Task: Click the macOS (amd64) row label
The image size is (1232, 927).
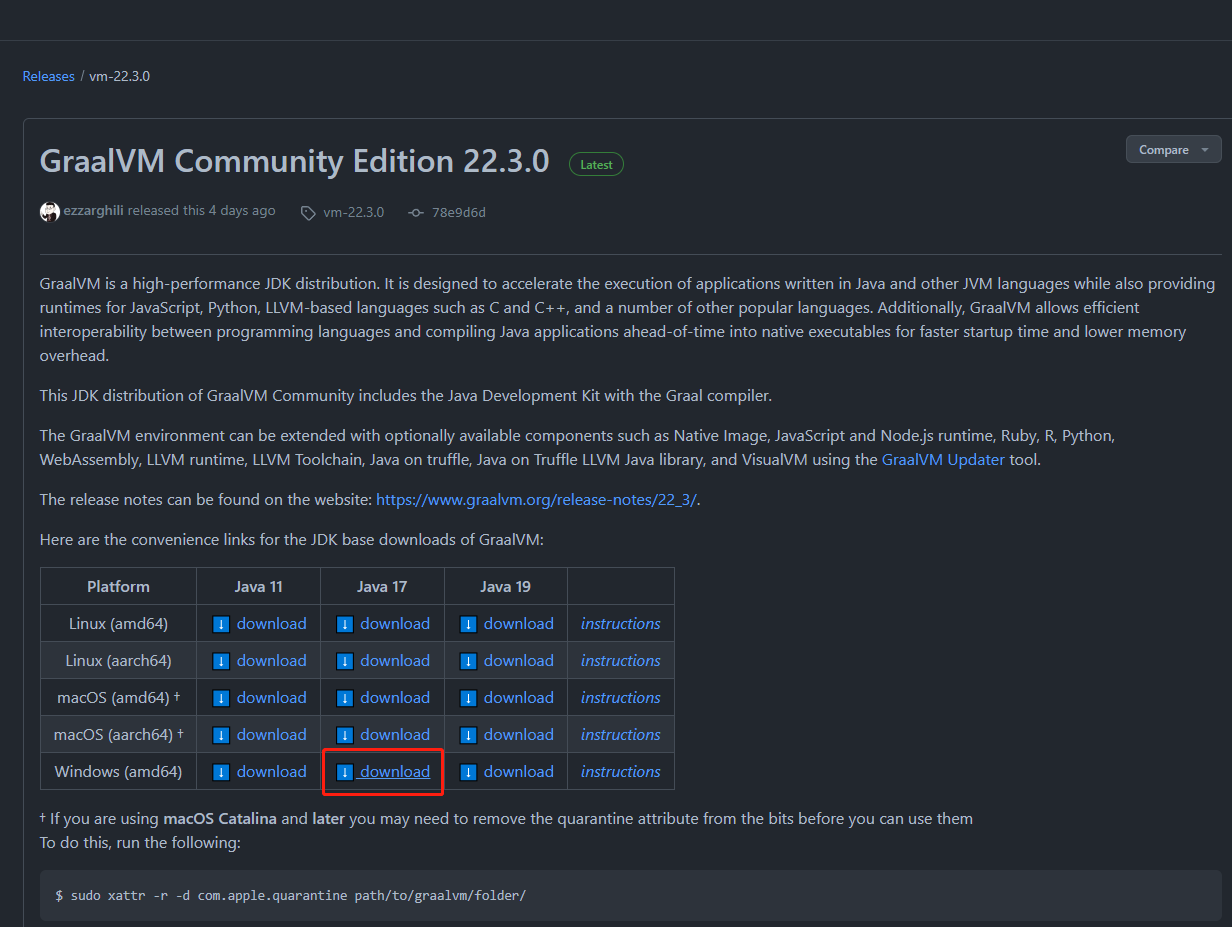Action: (x=118, y=698)
